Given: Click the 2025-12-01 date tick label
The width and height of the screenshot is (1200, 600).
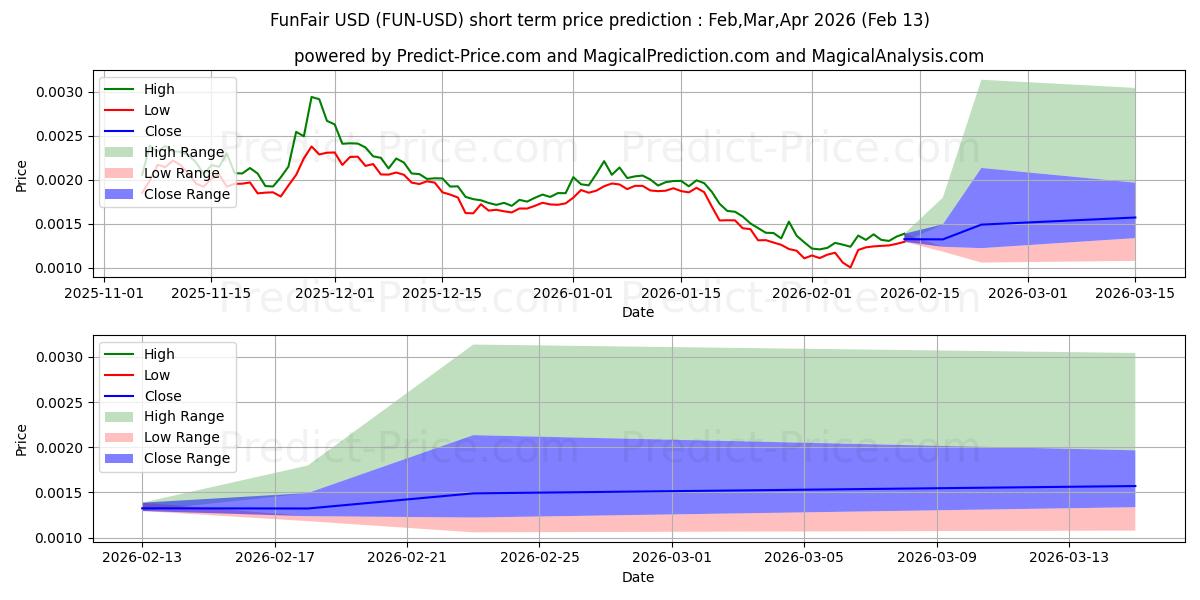Looking at the screenshot, I should [x=335, y=294].
